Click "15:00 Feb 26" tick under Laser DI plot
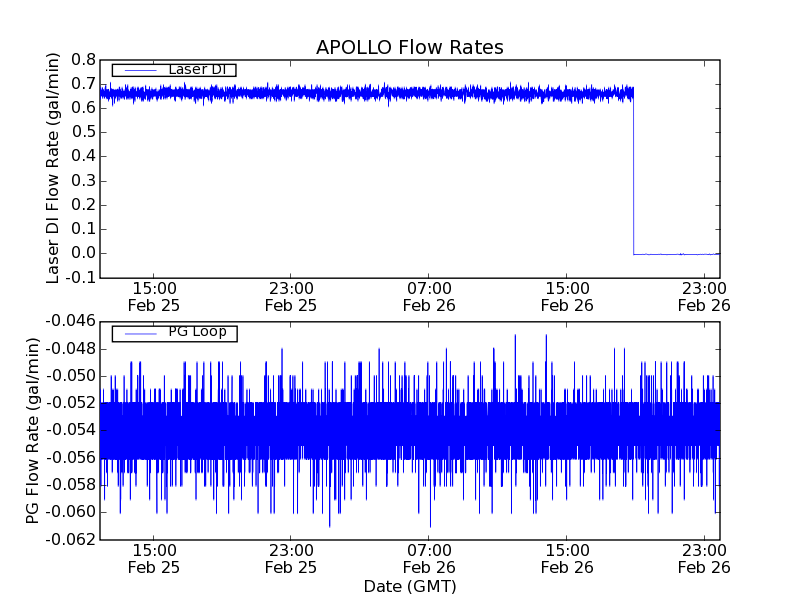Screen dimensions: 800x600 [567, 297]
